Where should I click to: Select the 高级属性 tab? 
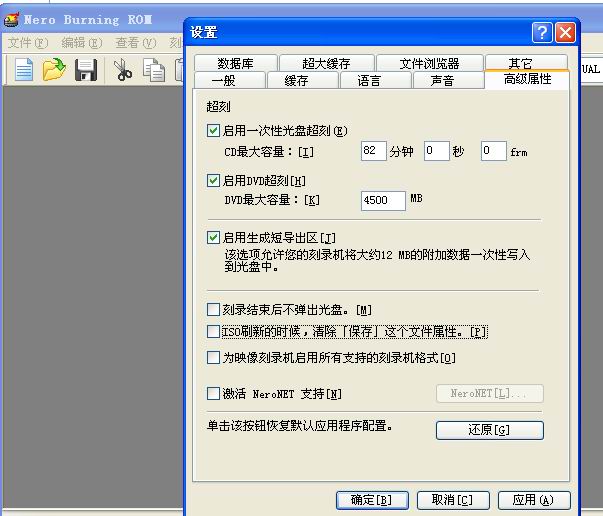(527, 79)
